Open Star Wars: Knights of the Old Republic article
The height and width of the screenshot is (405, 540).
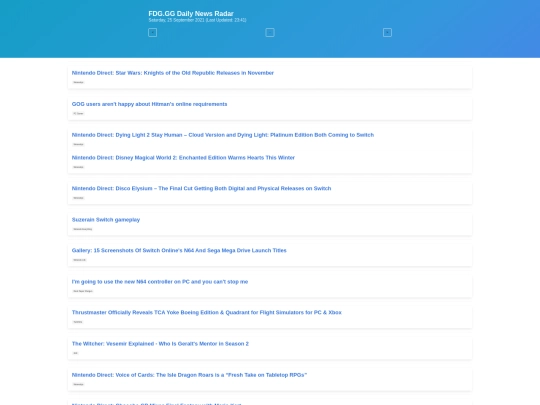click(x=173, y=73)
